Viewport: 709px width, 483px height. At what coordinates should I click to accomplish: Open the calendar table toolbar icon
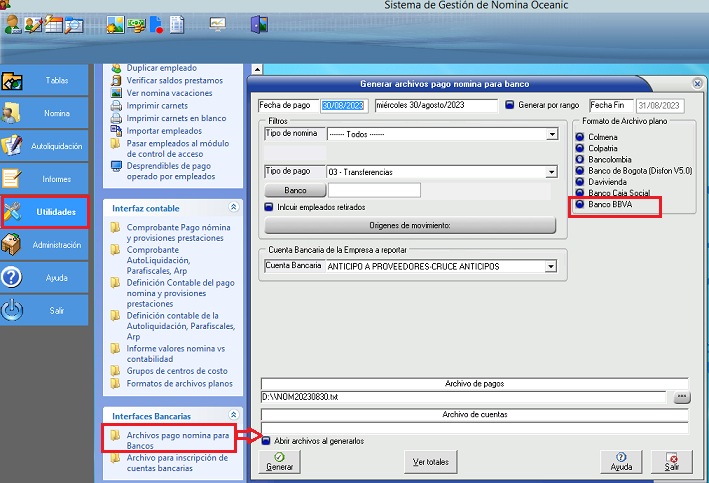pos(53,24)
